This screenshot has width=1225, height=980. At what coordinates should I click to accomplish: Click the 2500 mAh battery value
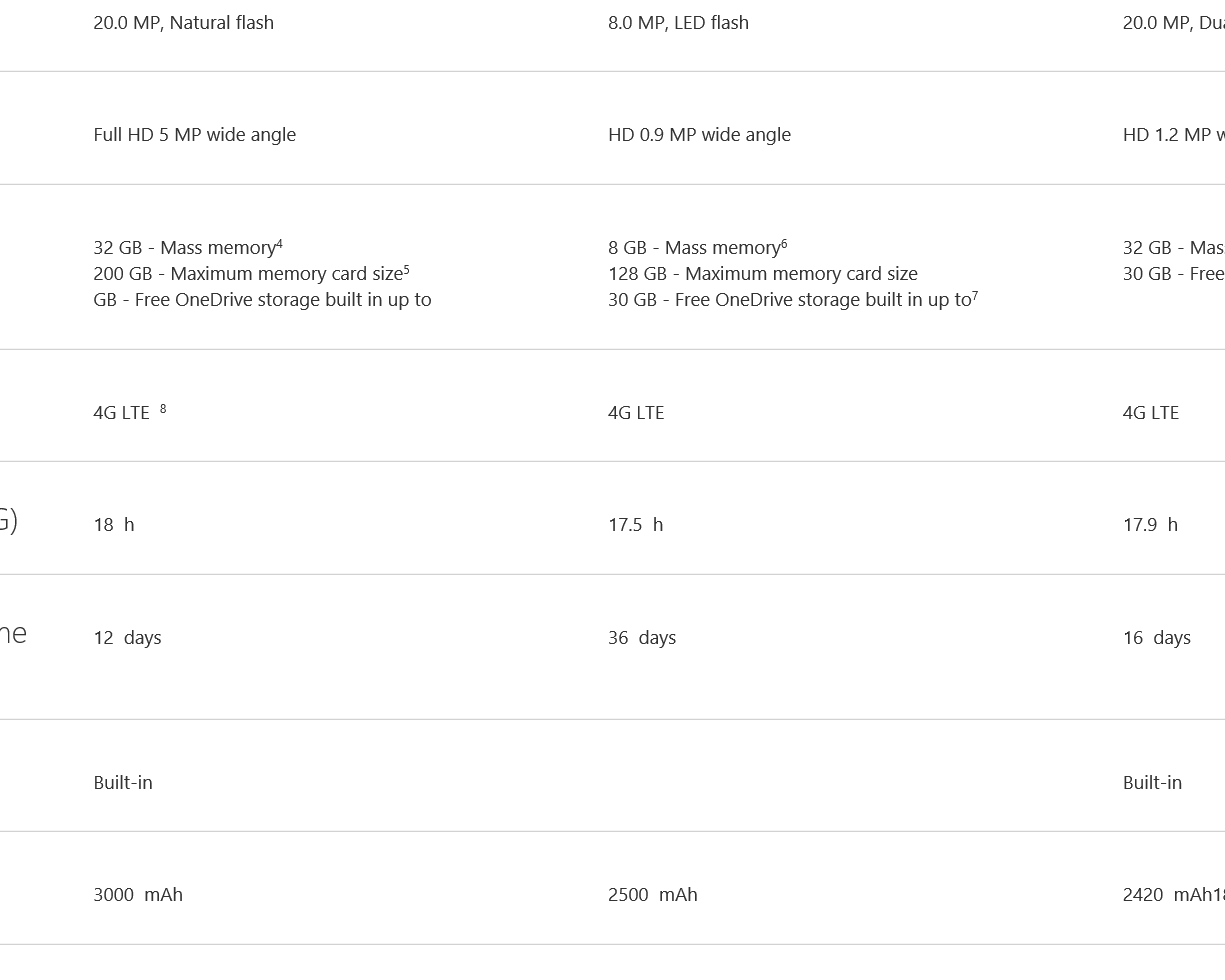[x=653, y=894]
